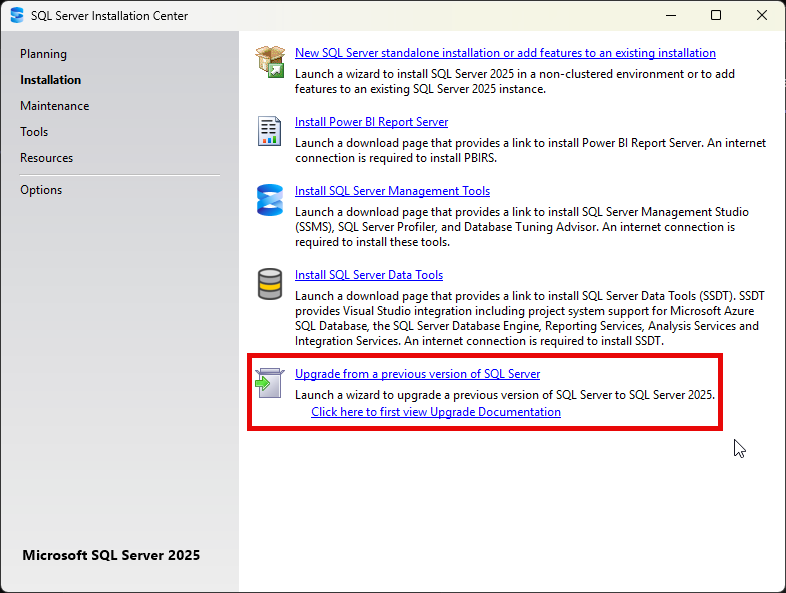
Task: Switch to the Maintenance page
Action: pyautogui.click(x=54, y=106)
